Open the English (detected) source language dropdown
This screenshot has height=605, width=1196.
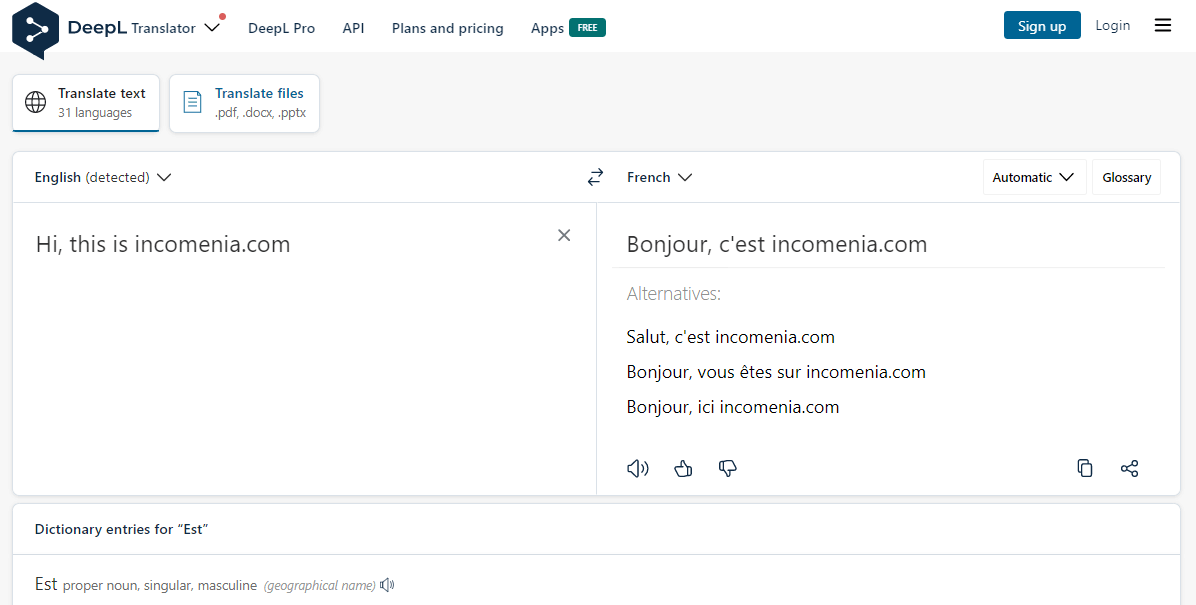tap(103, 177)
